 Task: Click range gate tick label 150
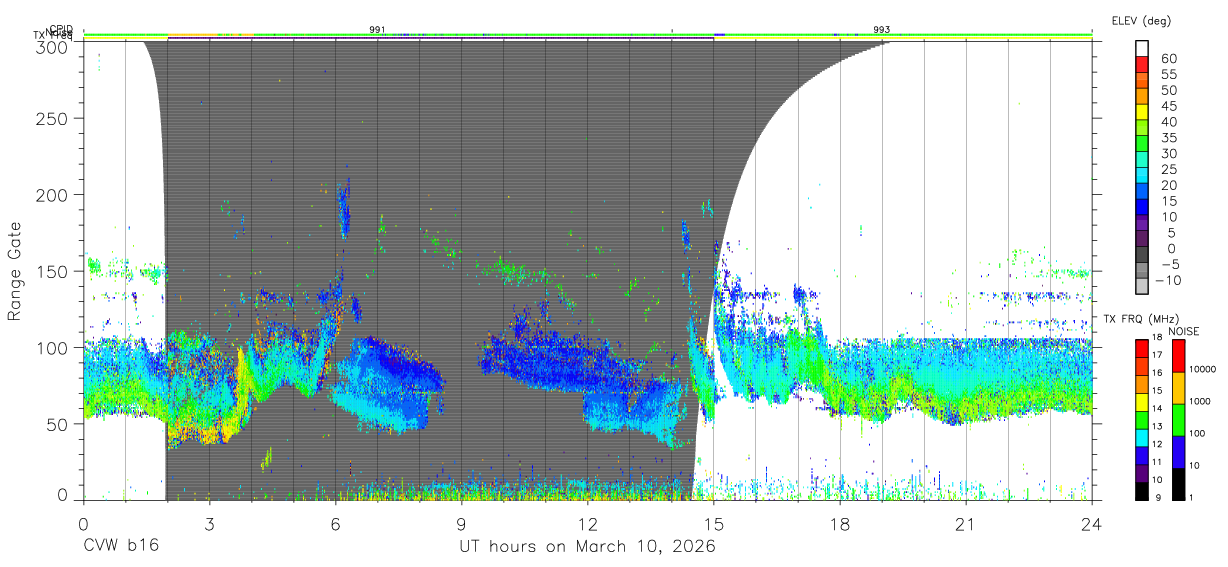[51, 271]
